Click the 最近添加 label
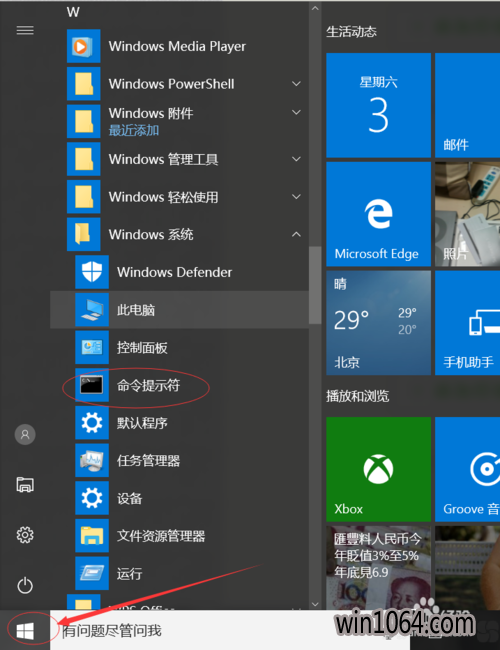This screenshot has width=500, height=650. pyautogui.click(x=134, y=131)
